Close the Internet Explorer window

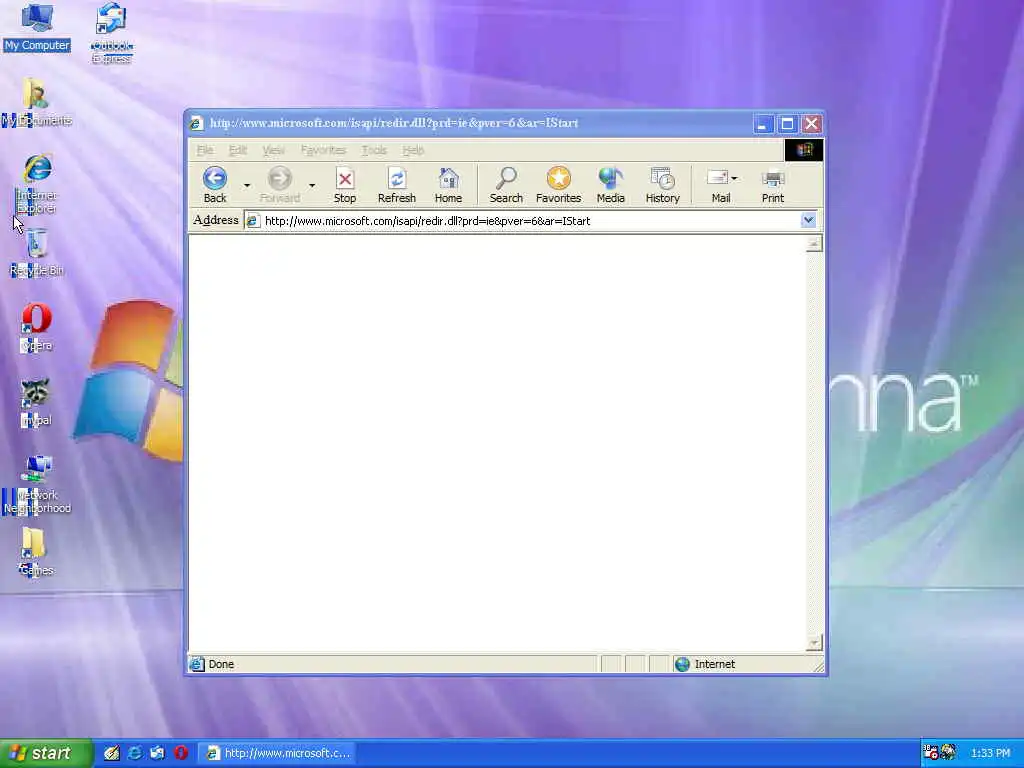(812, 123)
